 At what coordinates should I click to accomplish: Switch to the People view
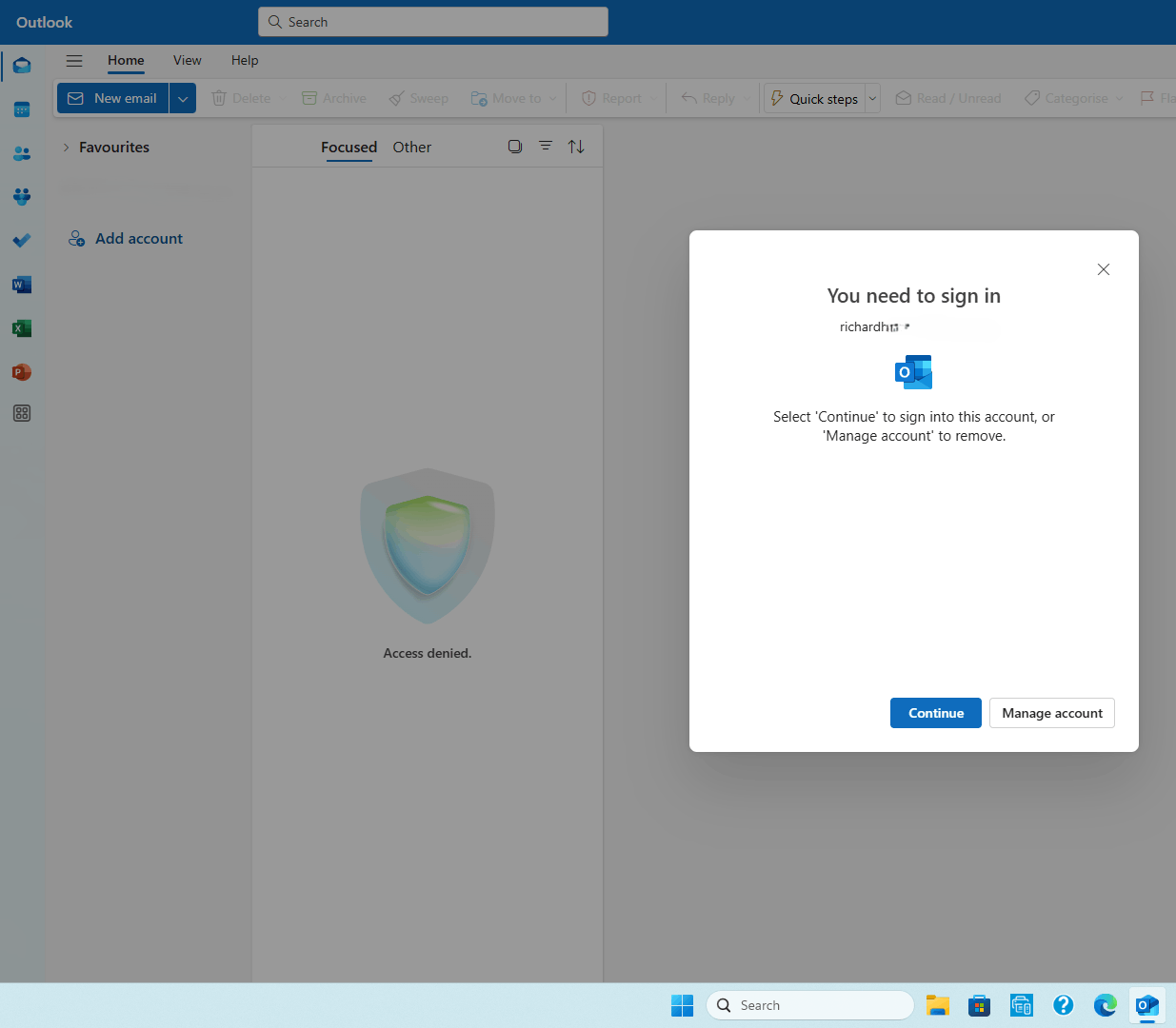click(21, 153)
